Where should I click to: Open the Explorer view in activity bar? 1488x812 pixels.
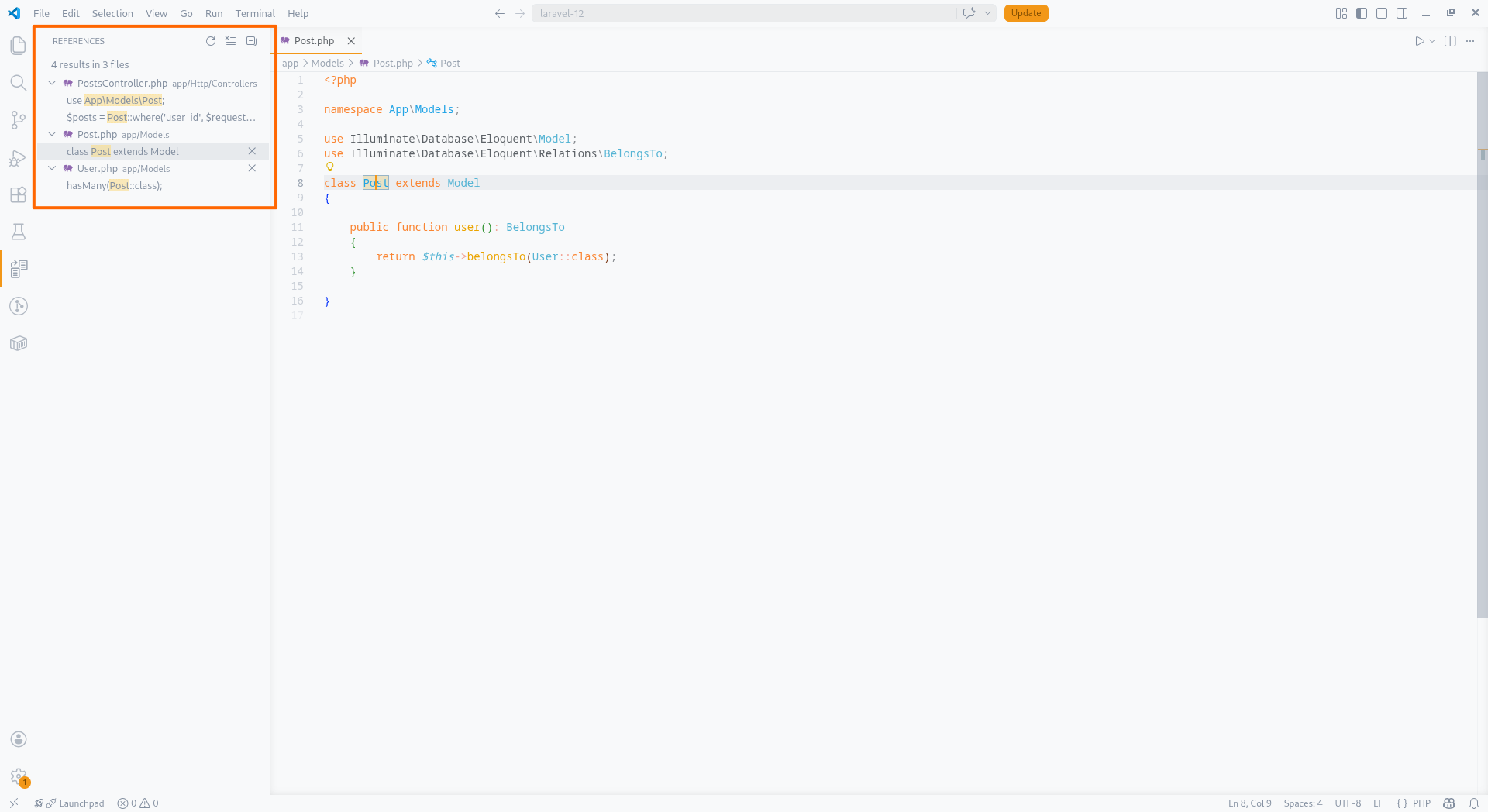pyautogui.click(x=19, y=46)
